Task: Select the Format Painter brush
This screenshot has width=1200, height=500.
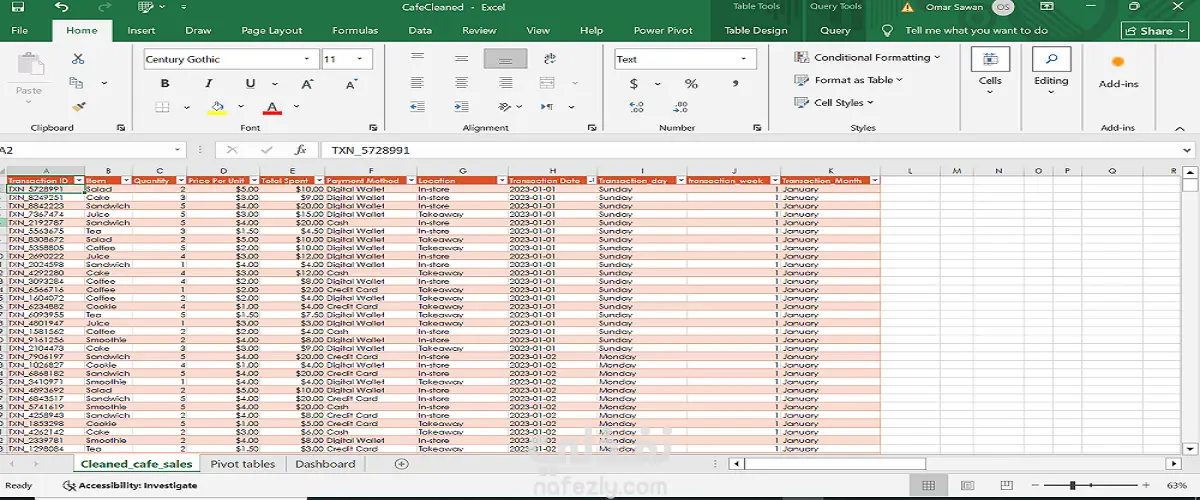Action: click(78, 107)
